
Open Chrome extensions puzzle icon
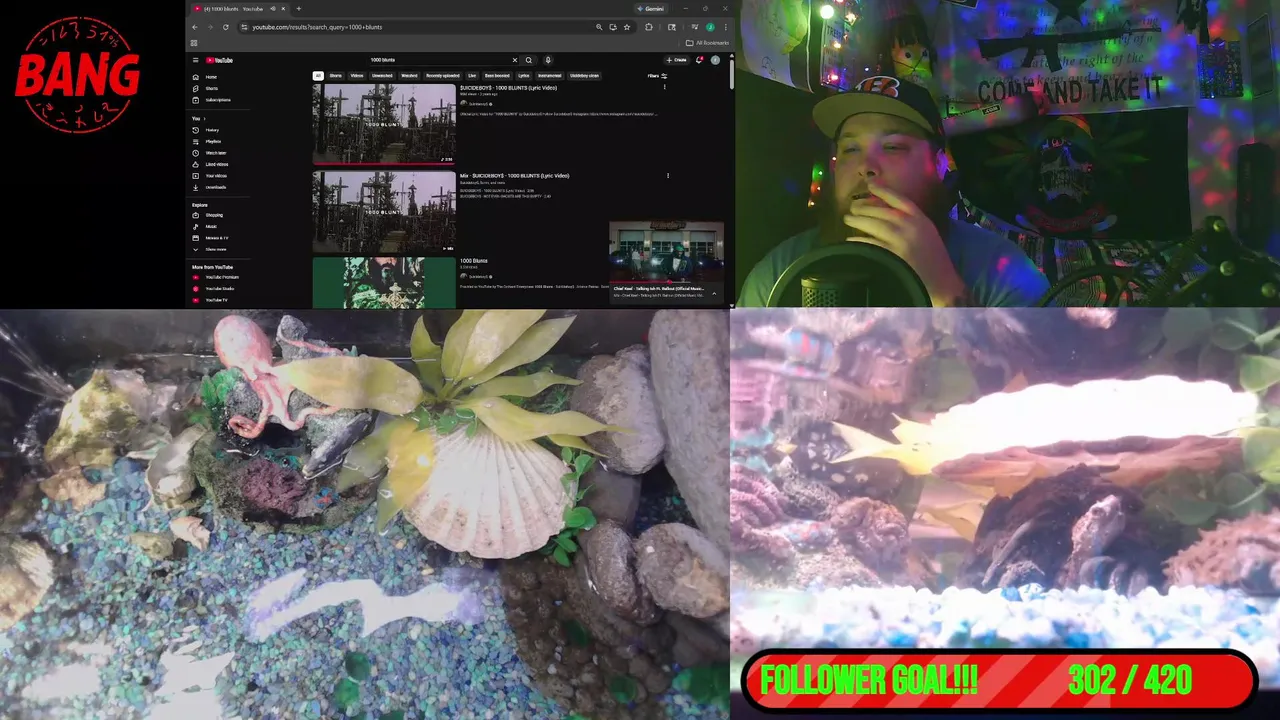pyautogui.click(x=649, y=27)
